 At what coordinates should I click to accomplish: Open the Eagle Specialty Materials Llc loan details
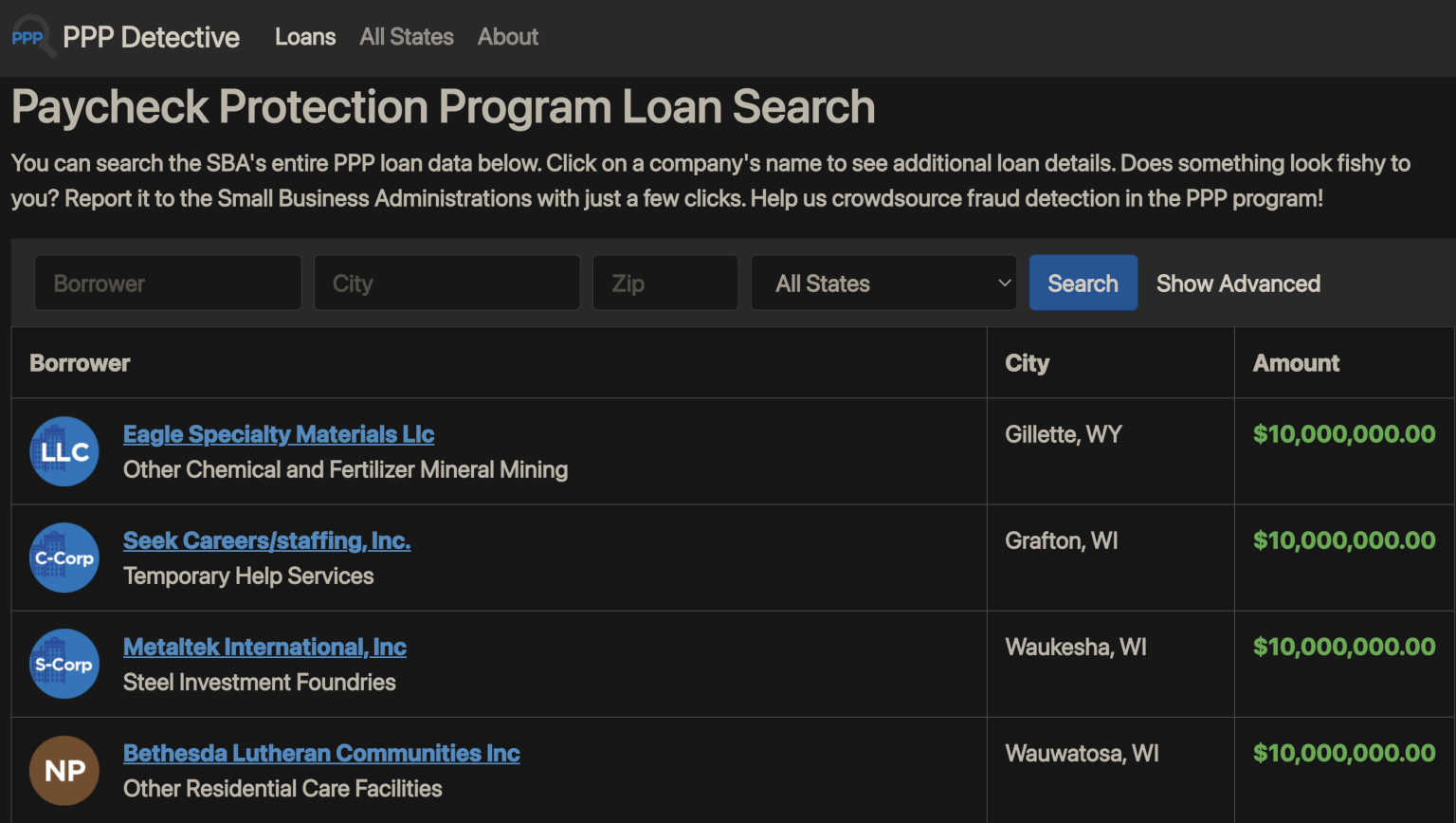coord(279,433)
